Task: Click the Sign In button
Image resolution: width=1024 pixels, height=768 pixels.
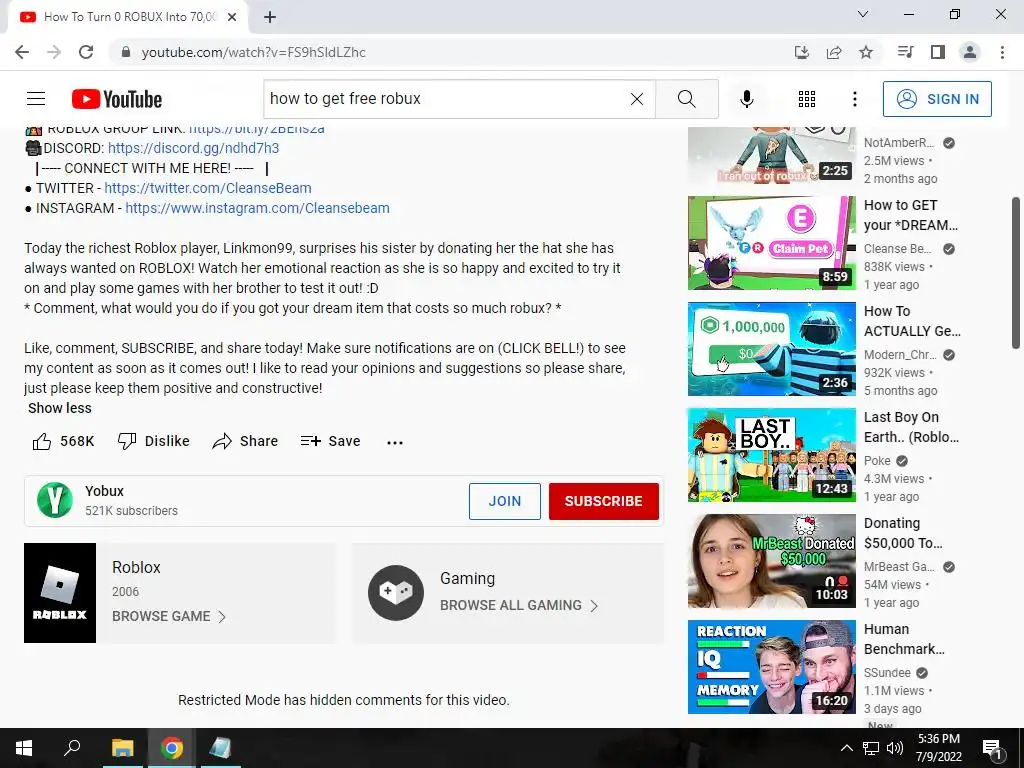Action: (937, 99)
